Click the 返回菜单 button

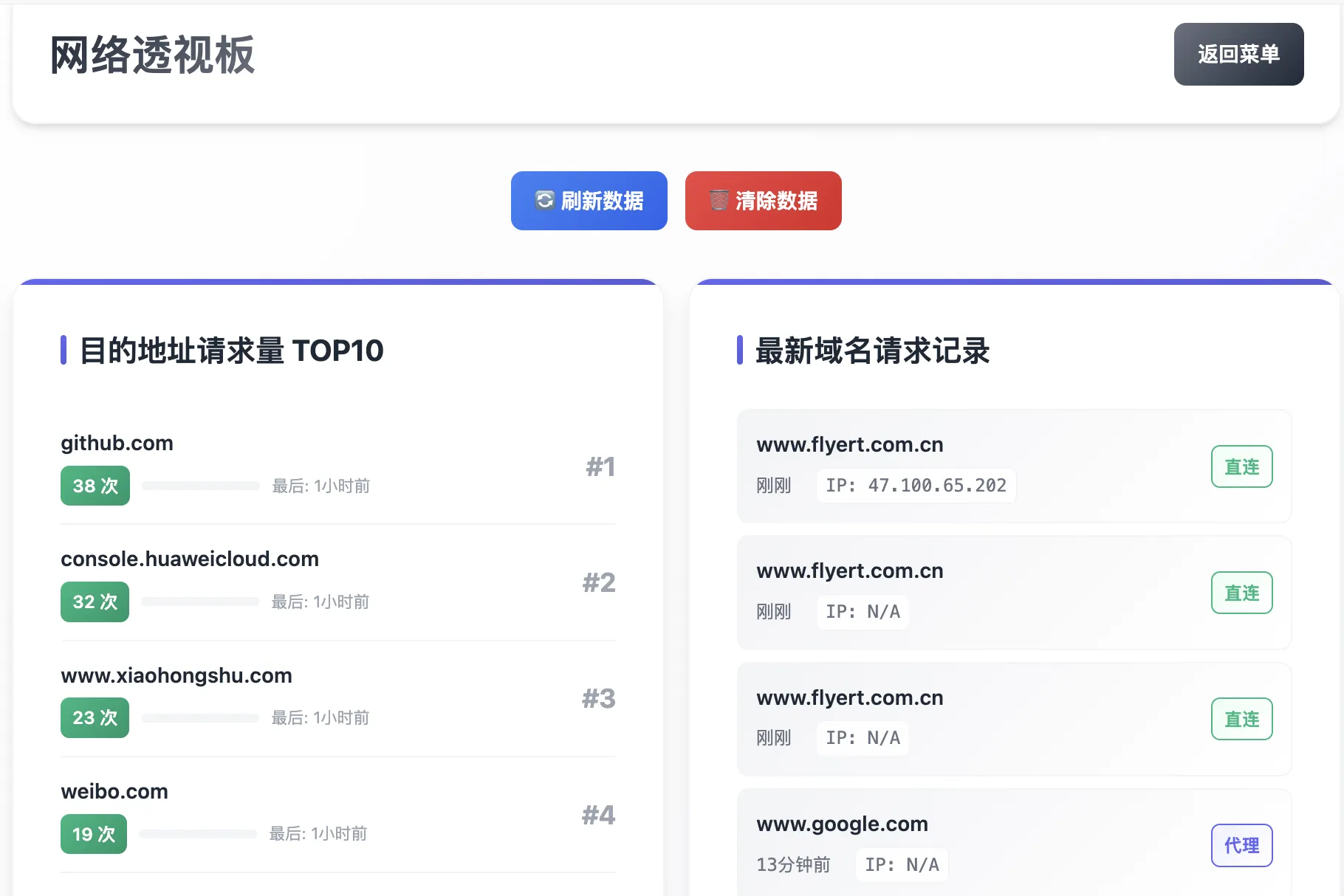[1238, 54]
